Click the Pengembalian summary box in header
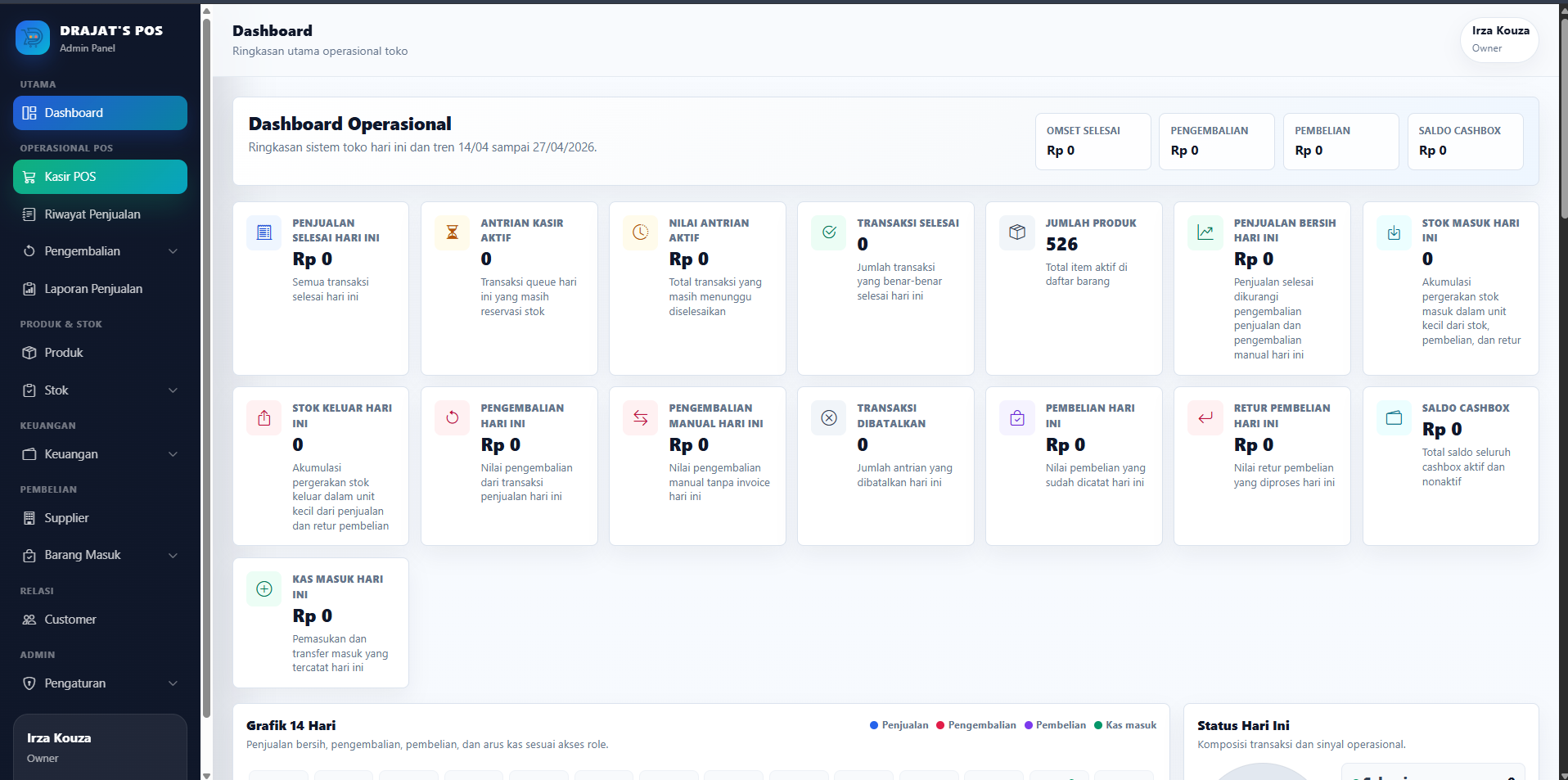 click(x=1217, y=142)
